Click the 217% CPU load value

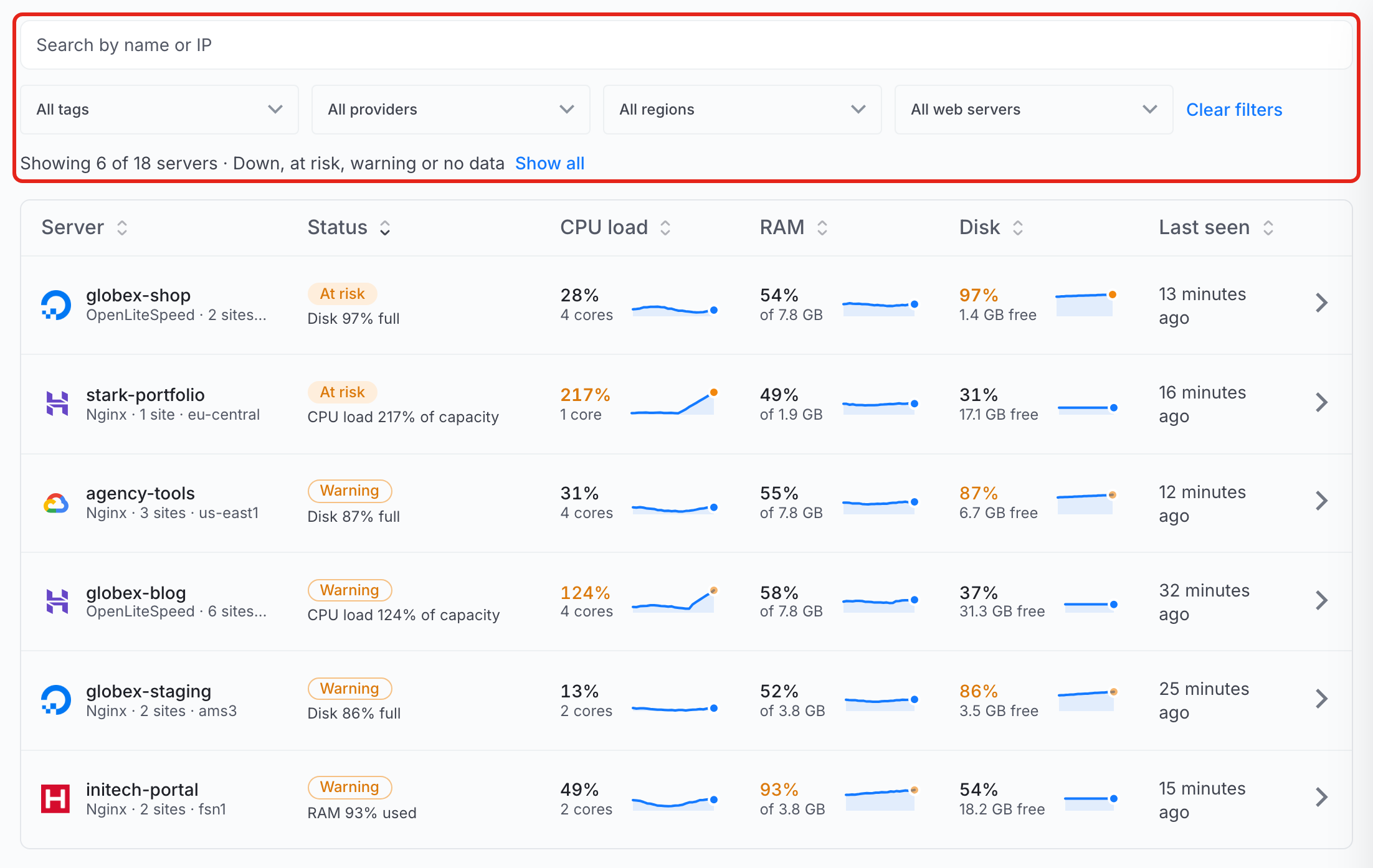click(585, 395)
